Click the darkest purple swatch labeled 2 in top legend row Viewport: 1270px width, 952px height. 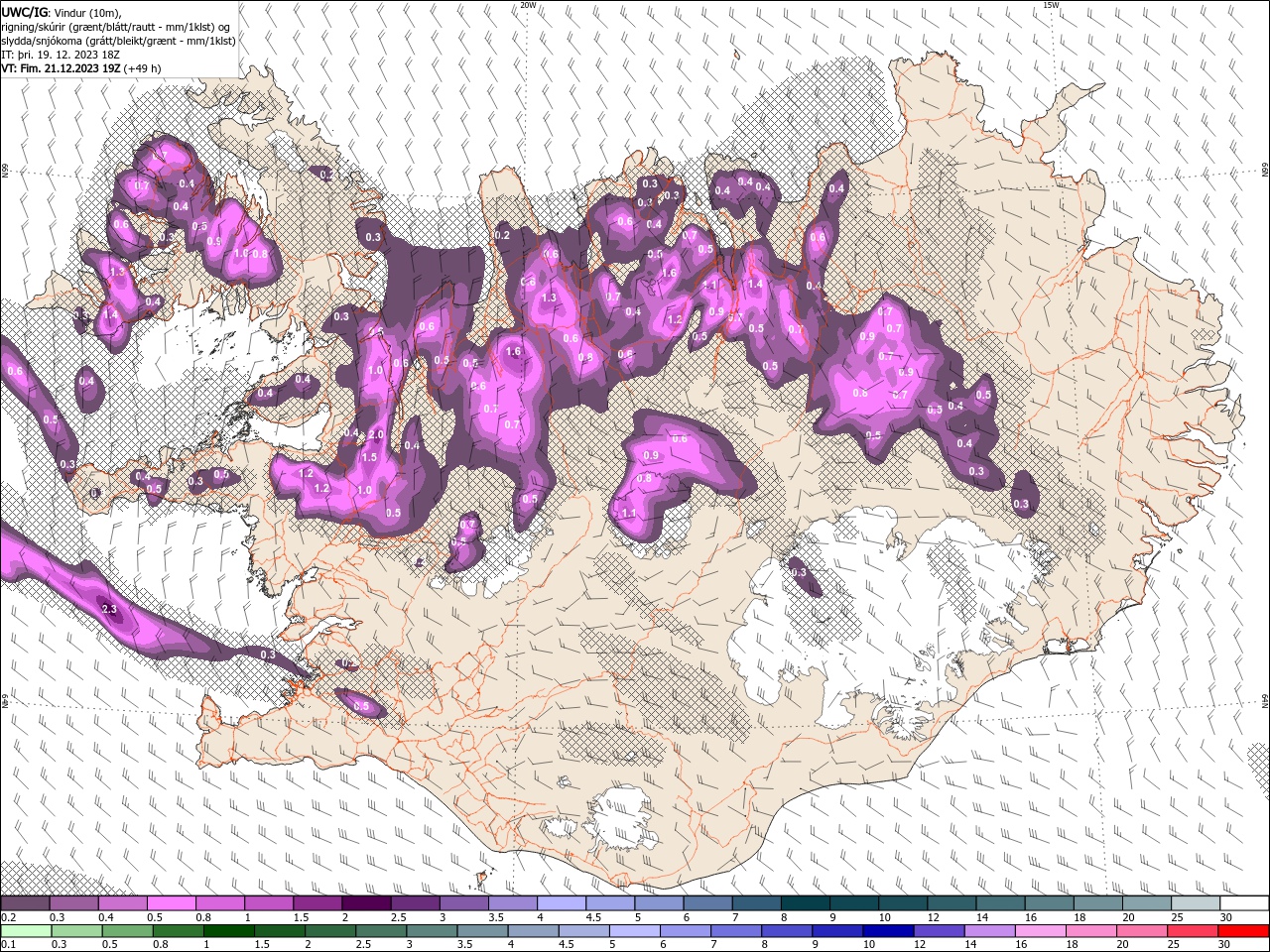(x=366, y=903)
